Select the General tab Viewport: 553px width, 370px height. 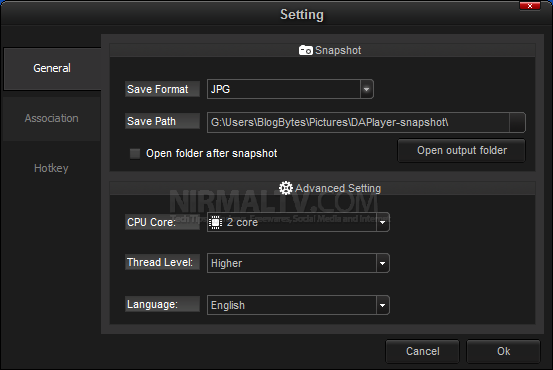[52, 68]
